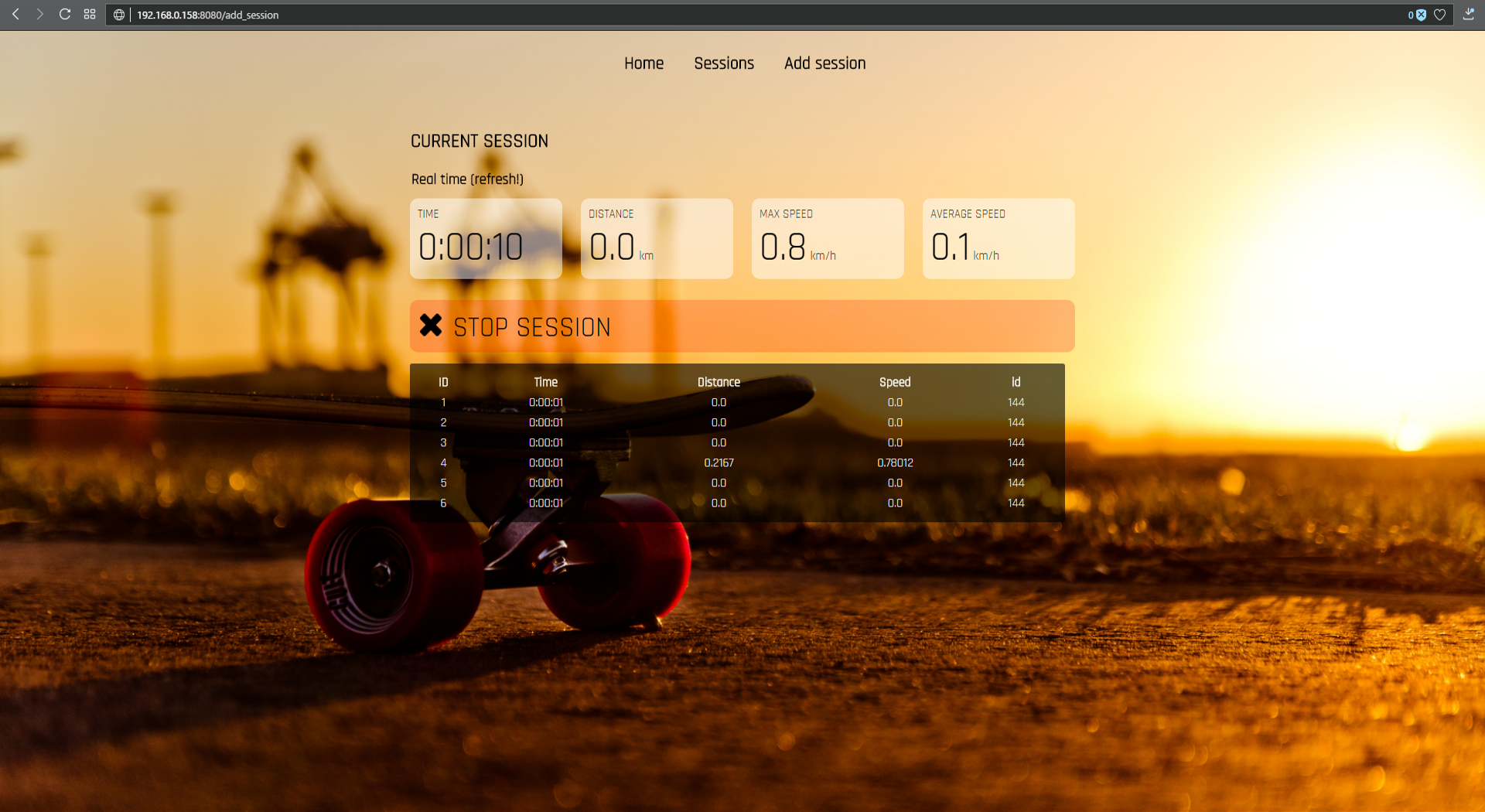The height and width of the screenshot is (812, 1485).
Task: Click the uppercase ID column header
Action: click(x=443, y=382)
